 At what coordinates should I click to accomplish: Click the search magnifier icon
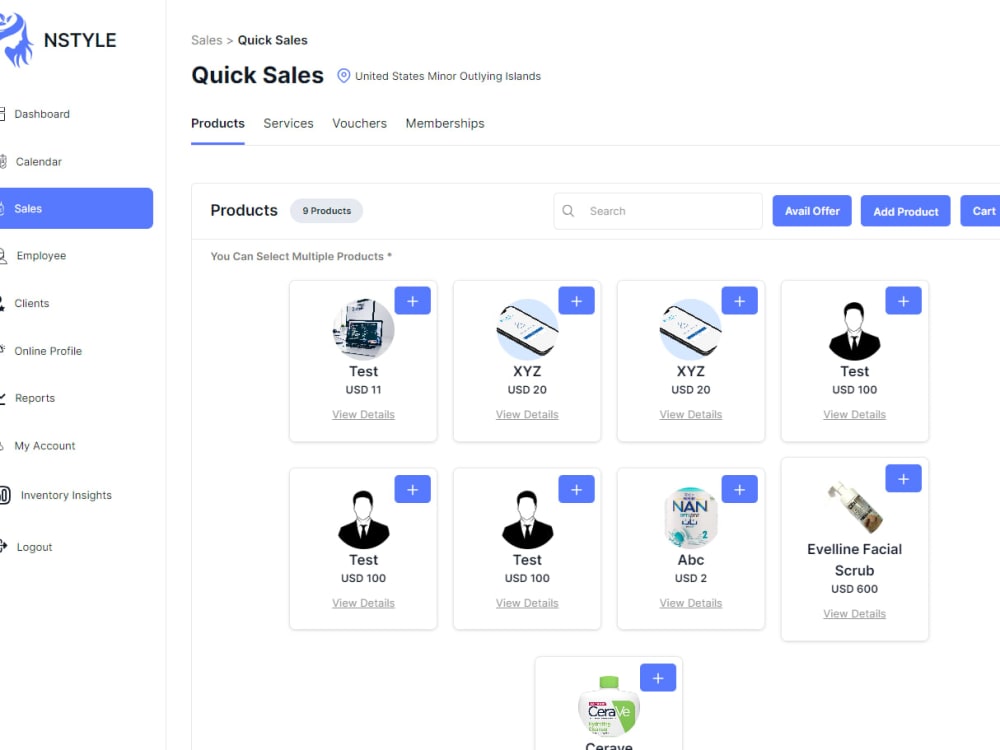[568, 210]
